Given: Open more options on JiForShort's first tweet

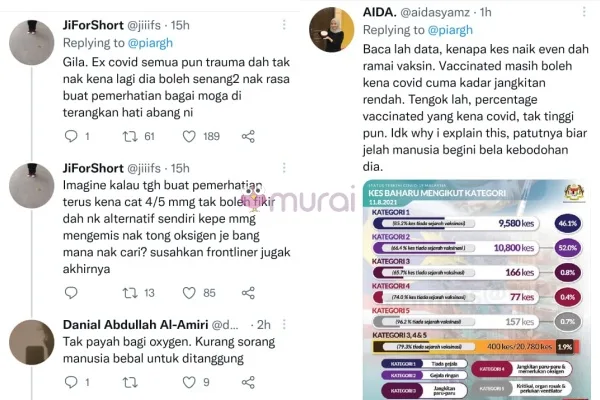Looking at the screenshot, I should coord(284,25).
